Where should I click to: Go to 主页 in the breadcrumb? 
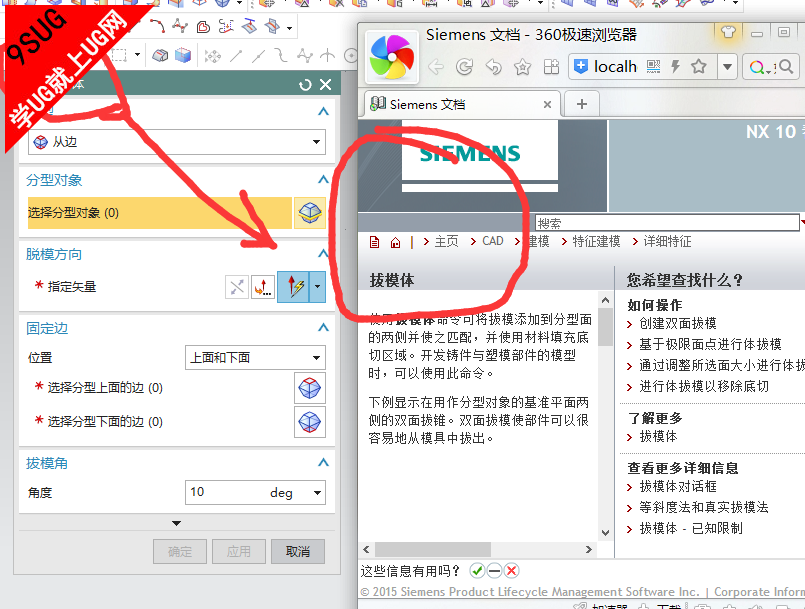pos(446,241)
